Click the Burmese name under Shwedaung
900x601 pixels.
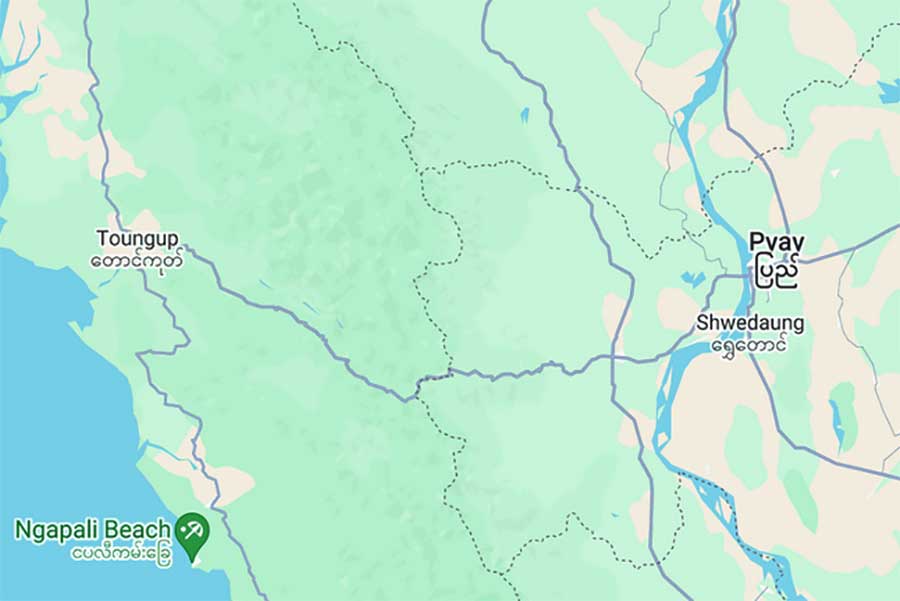pos(749,346)
